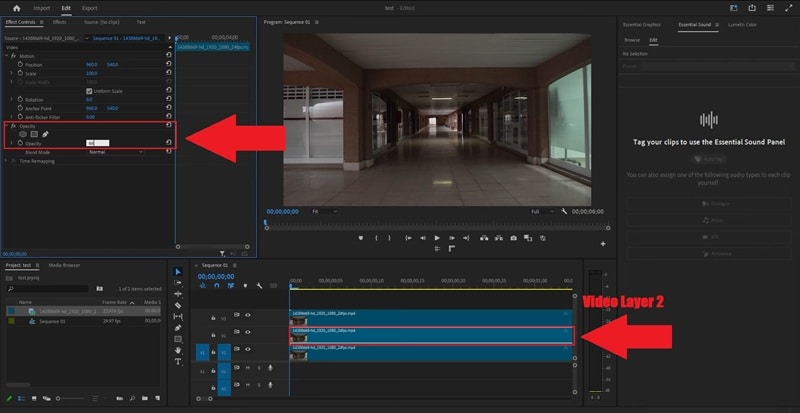Image resolution: width=800 pixels, height=413 pixels.
Task: Click Project panel thumbnail zoom slider
Action: tap(70, 398)
